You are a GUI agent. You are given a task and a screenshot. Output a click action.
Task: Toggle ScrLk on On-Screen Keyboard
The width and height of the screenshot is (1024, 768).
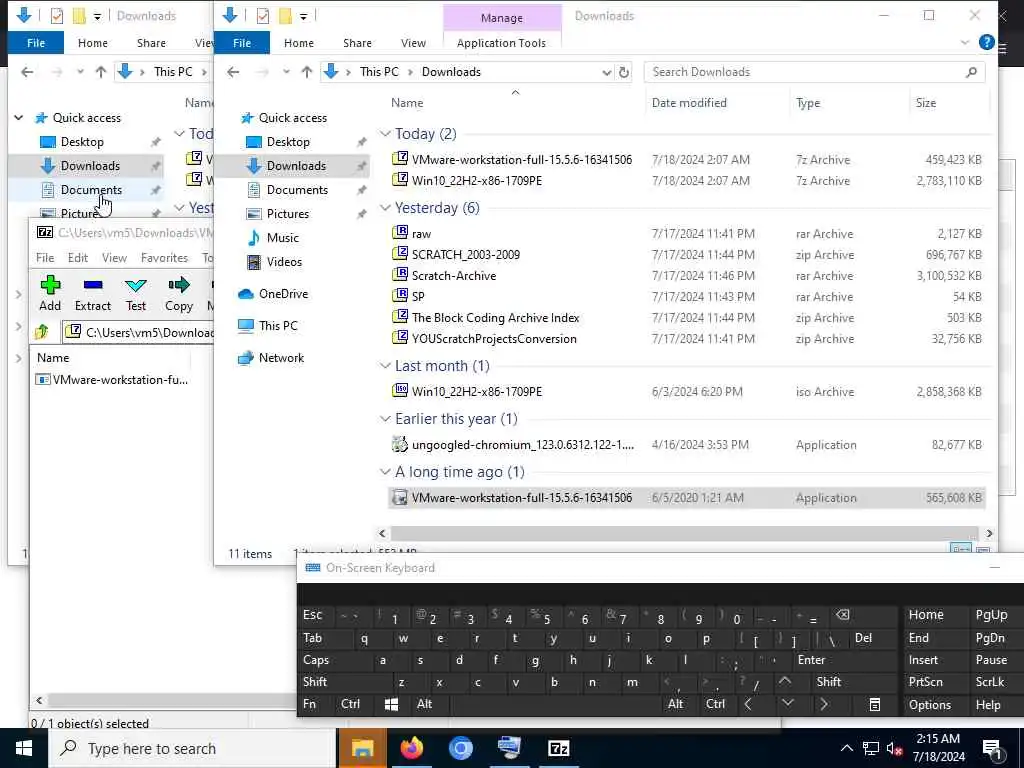pos(989,682)
